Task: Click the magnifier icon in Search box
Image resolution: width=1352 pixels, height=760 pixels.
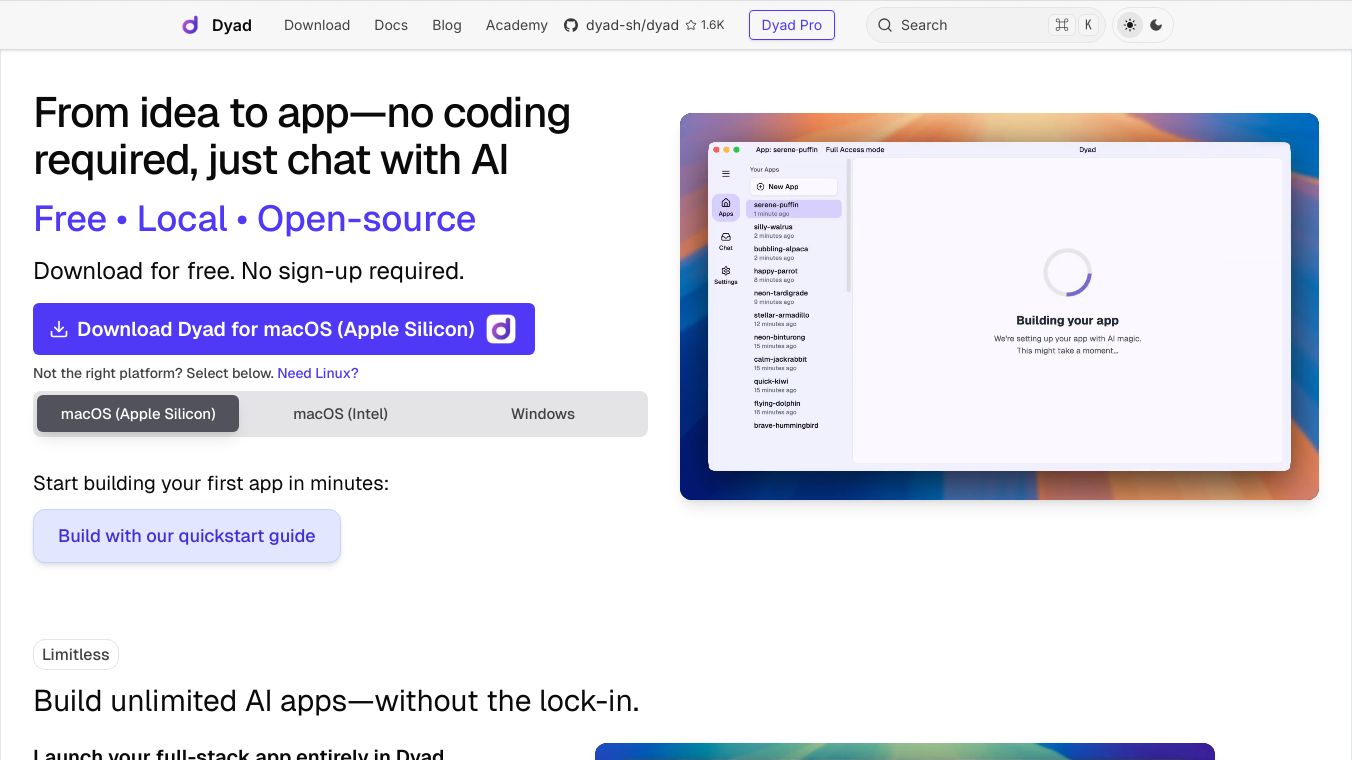Action: pyautogui.click(x=885, y=25)
